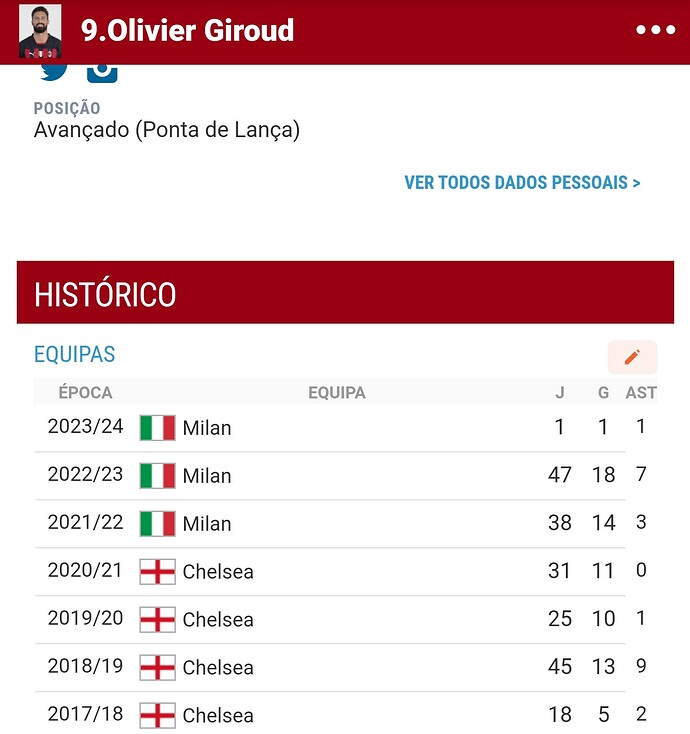690x734 pixels.
Task: Tap the Twitter bird icon
Action: (x=53, y=73)
